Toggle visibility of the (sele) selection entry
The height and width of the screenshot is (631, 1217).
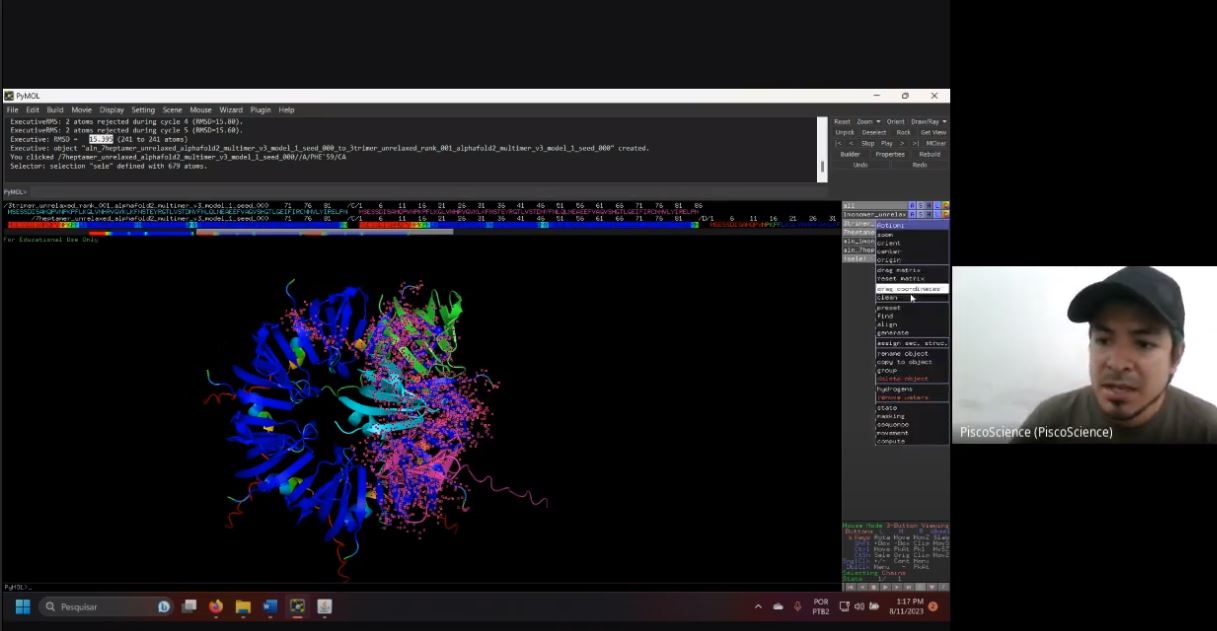(x=855, y=258)
